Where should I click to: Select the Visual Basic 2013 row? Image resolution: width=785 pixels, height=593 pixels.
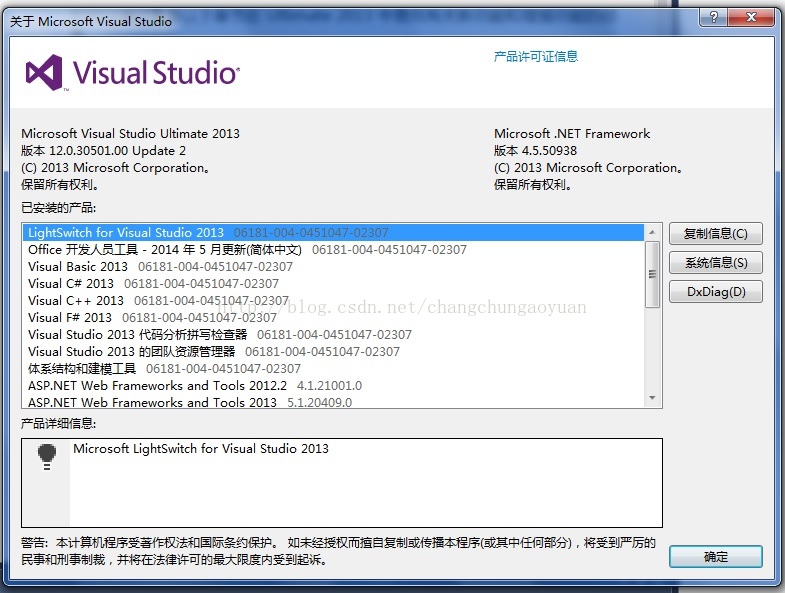[x=333, y=266]
